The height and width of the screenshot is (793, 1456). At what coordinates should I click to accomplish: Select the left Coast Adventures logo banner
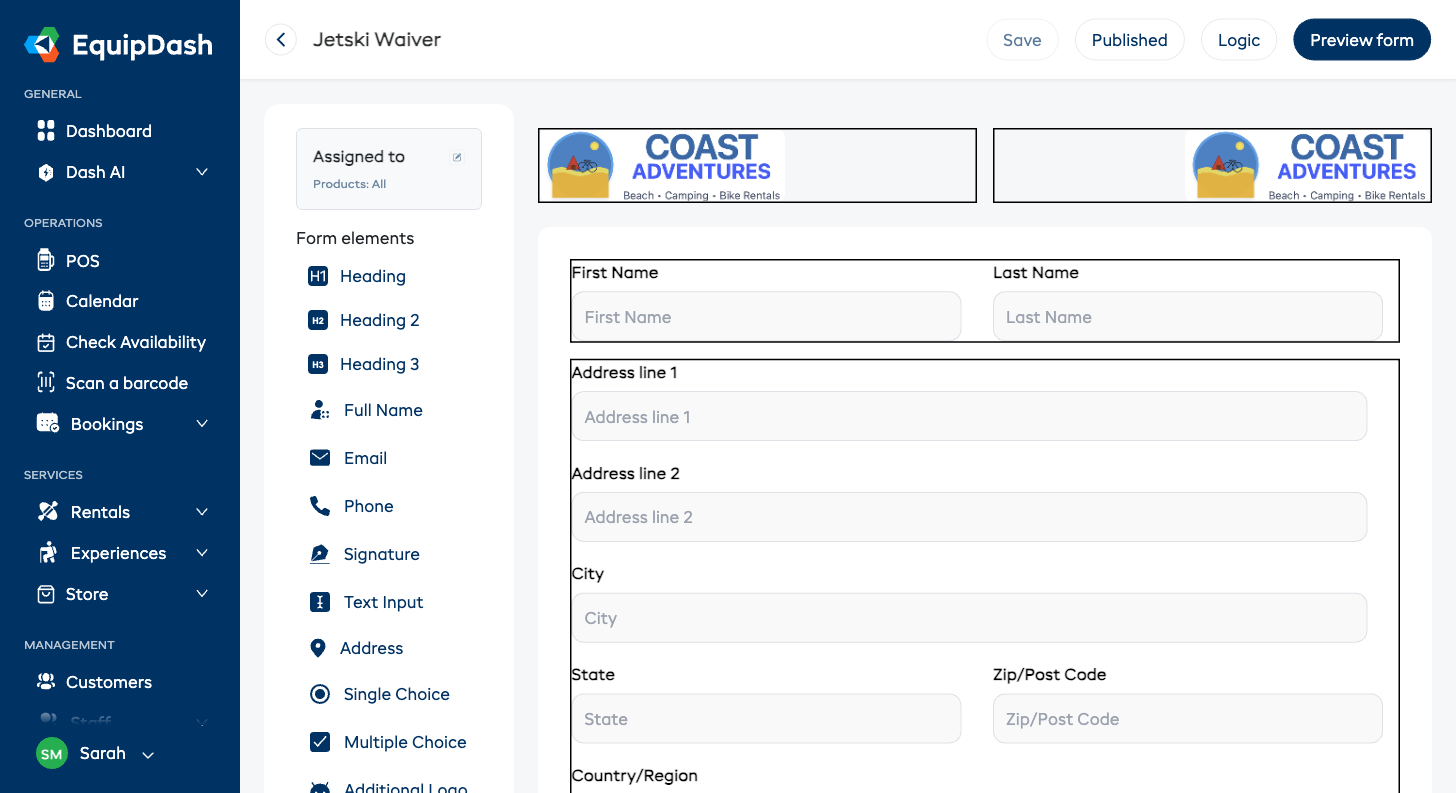pos(757,166)
